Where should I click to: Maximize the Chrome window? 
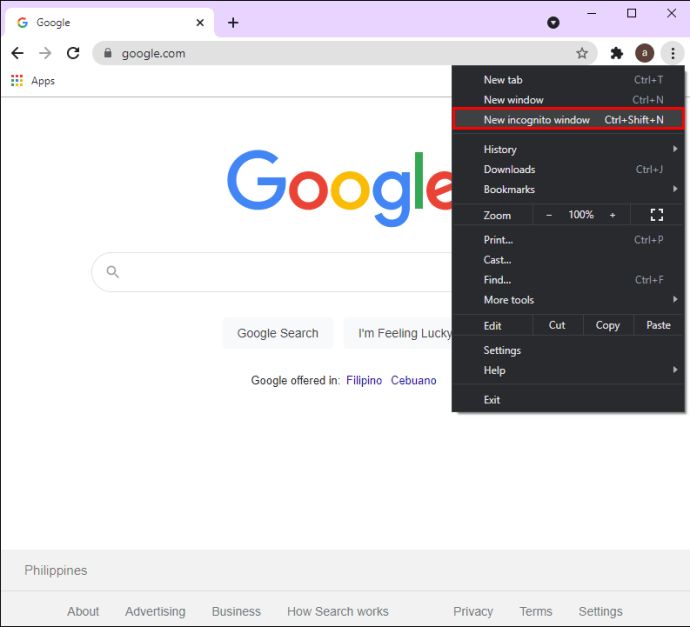pos(631,13)
